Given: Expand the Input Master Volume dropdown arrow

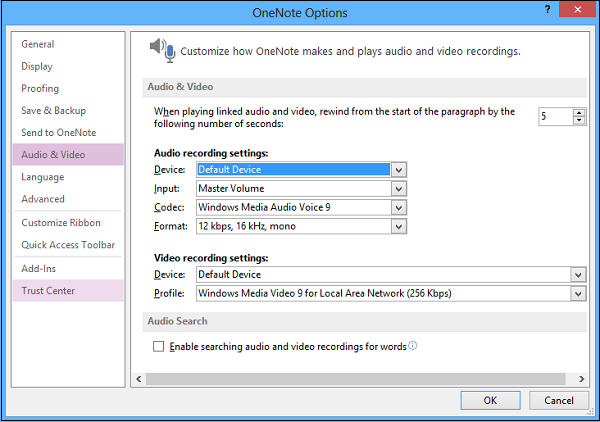Looking at the screenshot, I should tap(399, 189).
